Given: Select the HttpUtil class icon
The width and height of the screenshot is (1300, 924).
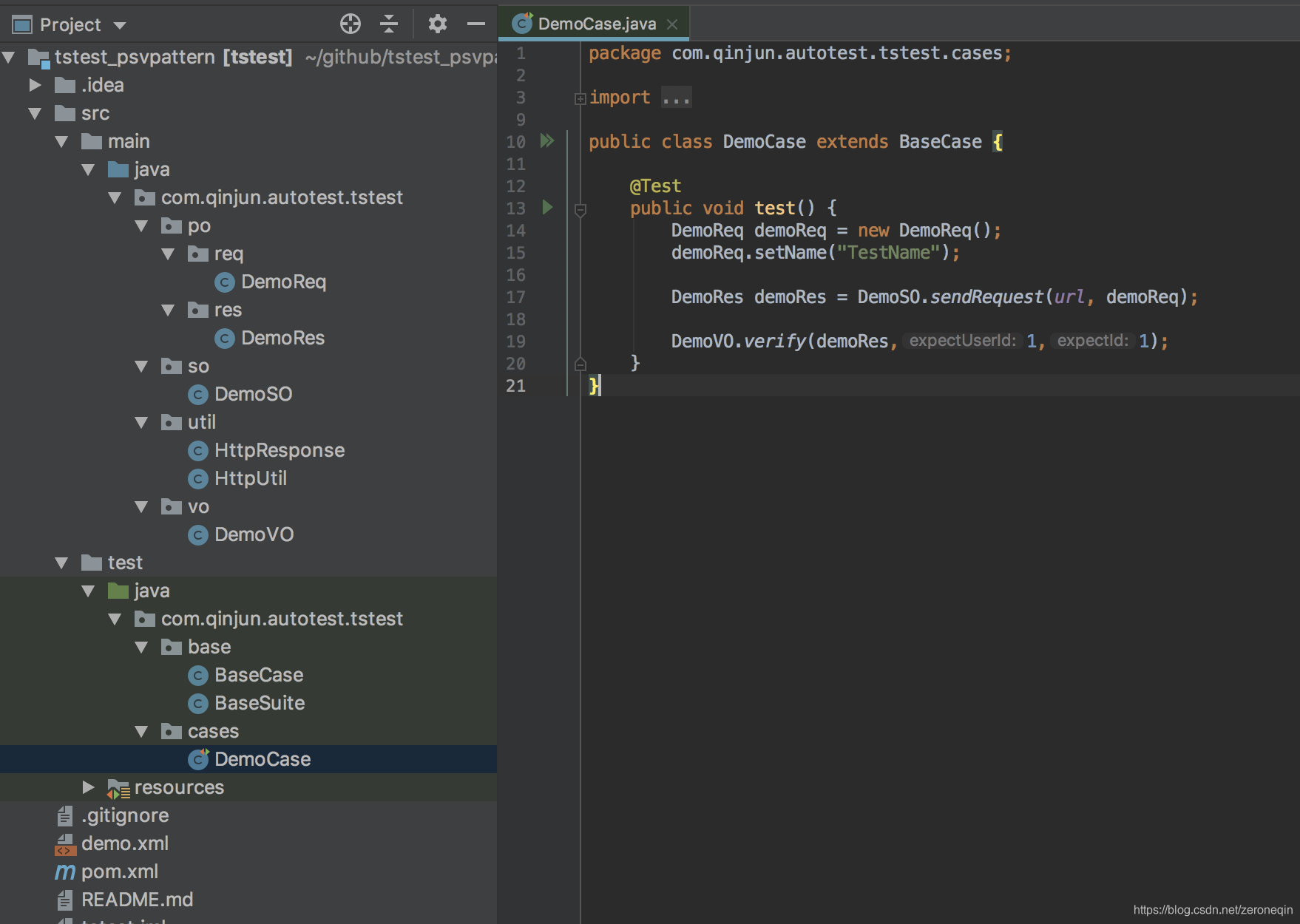Looking at the screenshot, I should (198, 478).
